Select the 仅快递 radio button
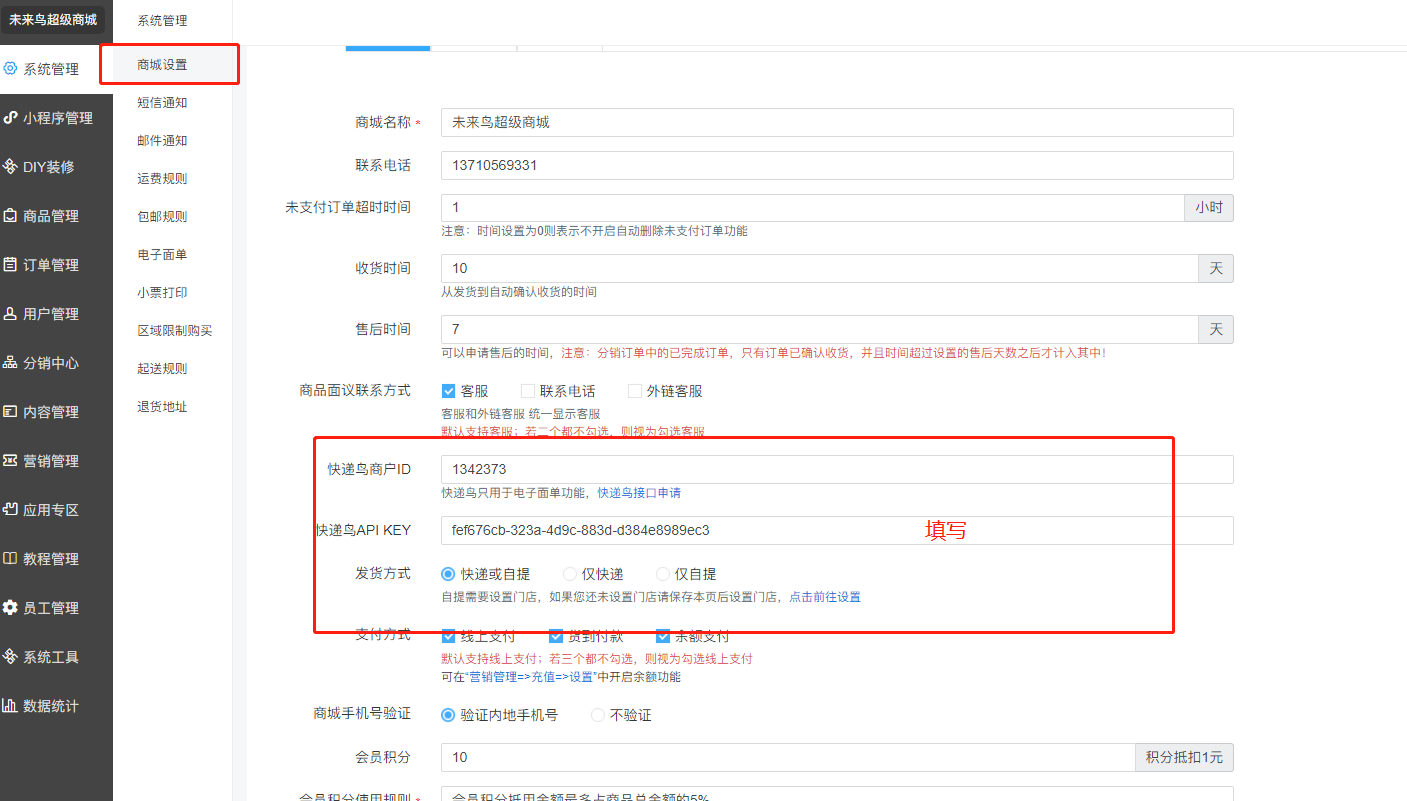Screen dimensions: 1407x801 tap(570, 574)
